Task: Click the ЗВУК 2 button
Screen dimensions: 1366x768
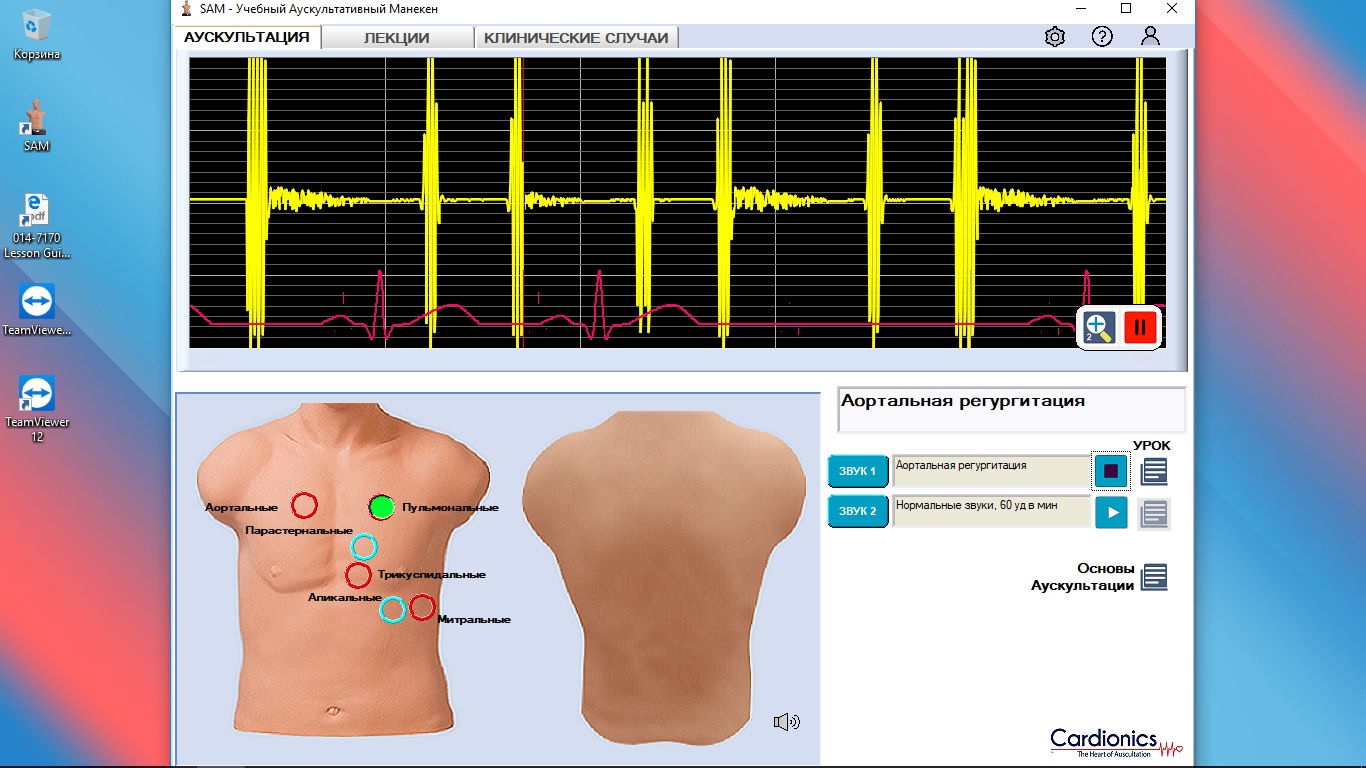Action: click(857, 511)
